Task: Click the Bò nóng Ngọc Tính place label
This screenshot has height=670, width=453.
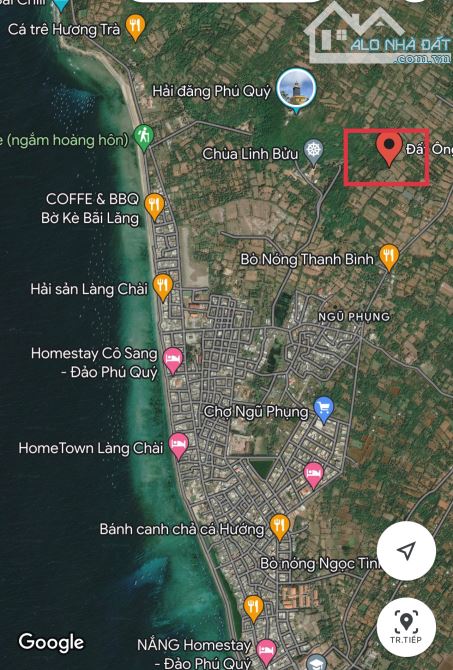Action: [x=320, y=564]
